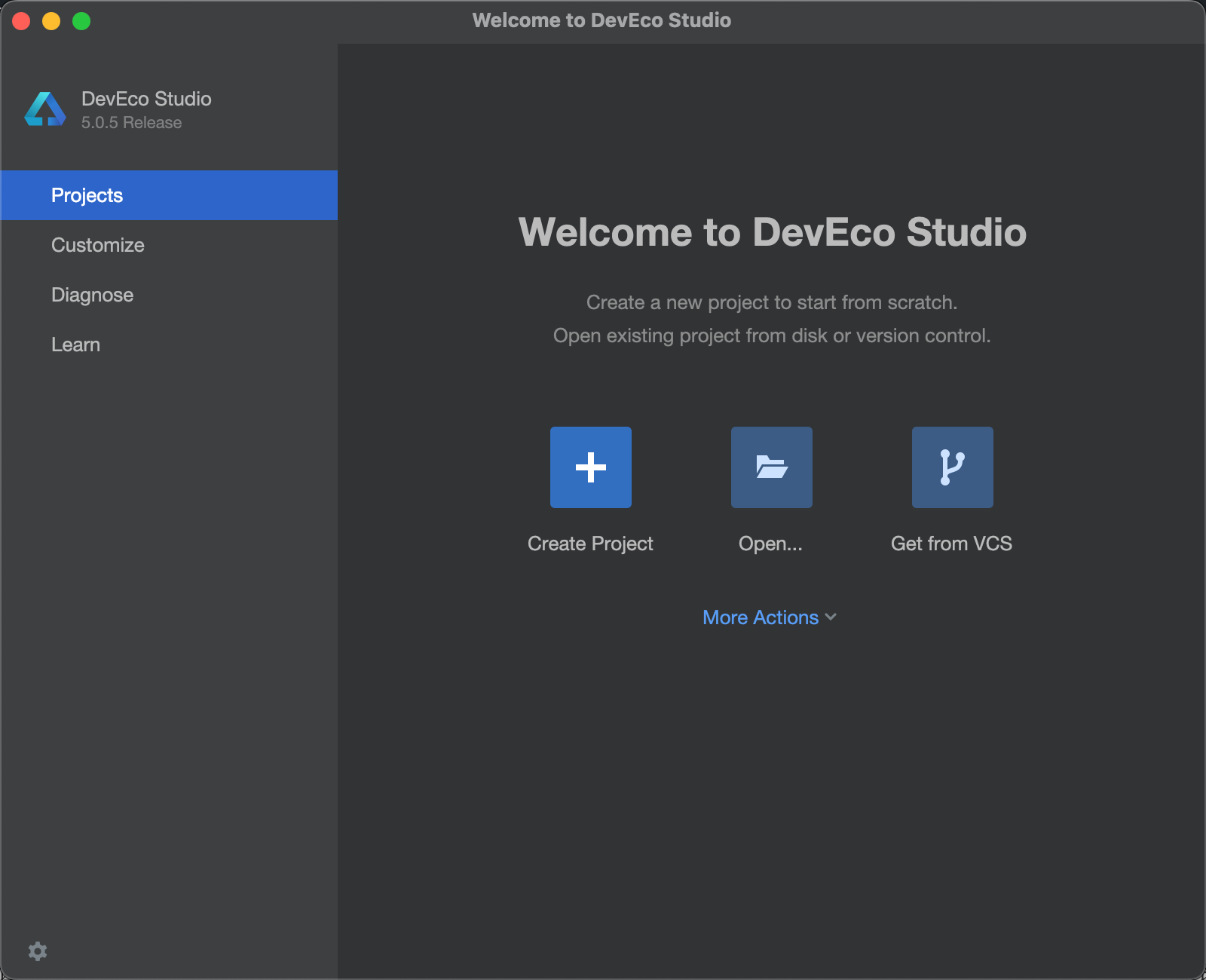Click the Get from VCS text label
Viewport: 1206px width, 980px height.
[x=951, y=544]
